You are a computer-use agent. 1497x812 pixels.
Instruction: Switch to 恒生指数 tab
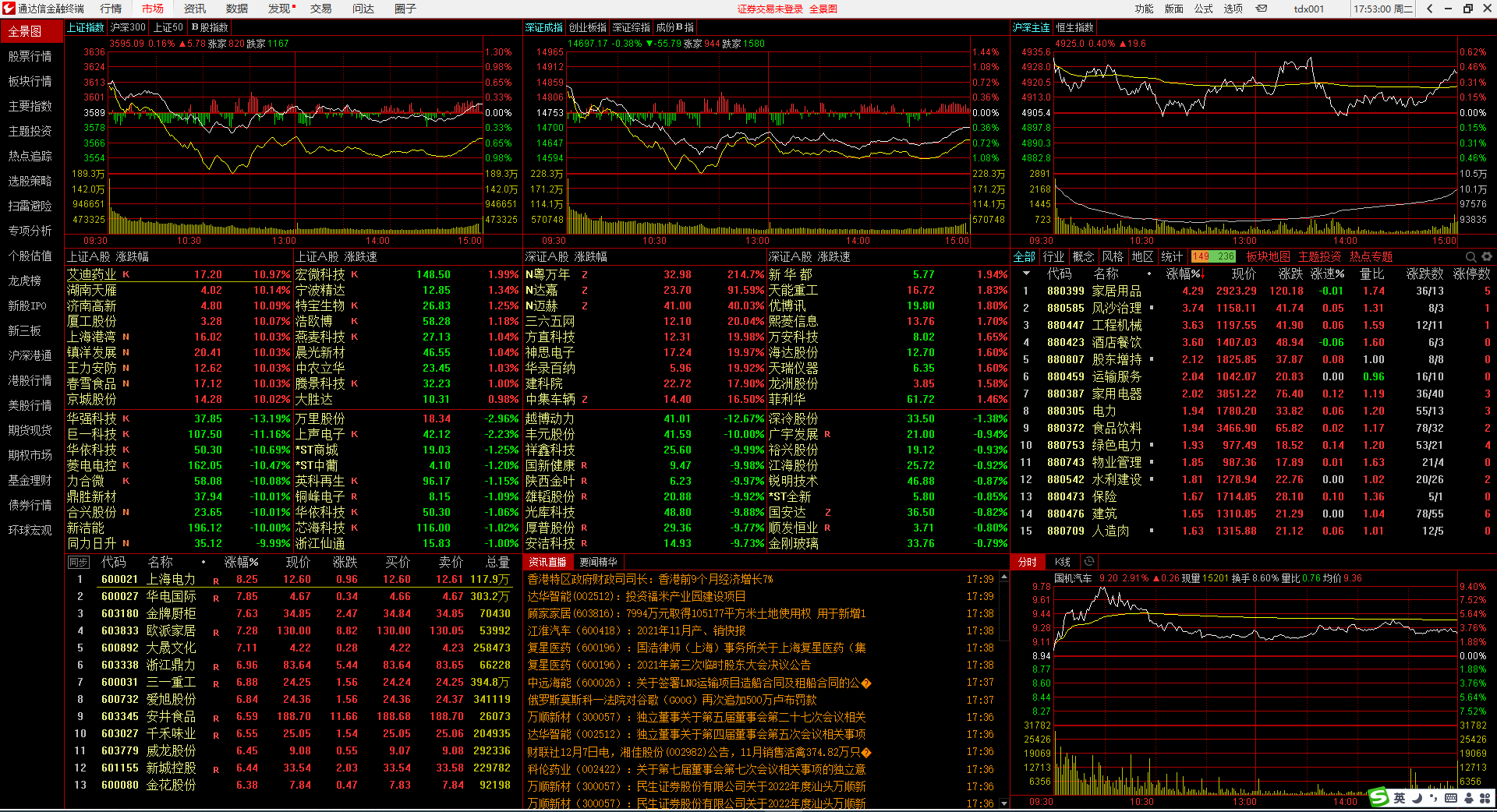coord(1075,27)
